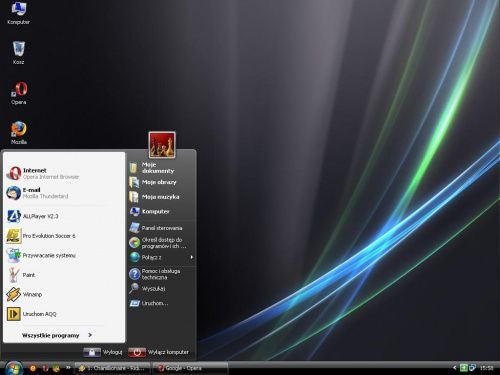Click the 15:58 taskbar clock

[x=487, y=368]
